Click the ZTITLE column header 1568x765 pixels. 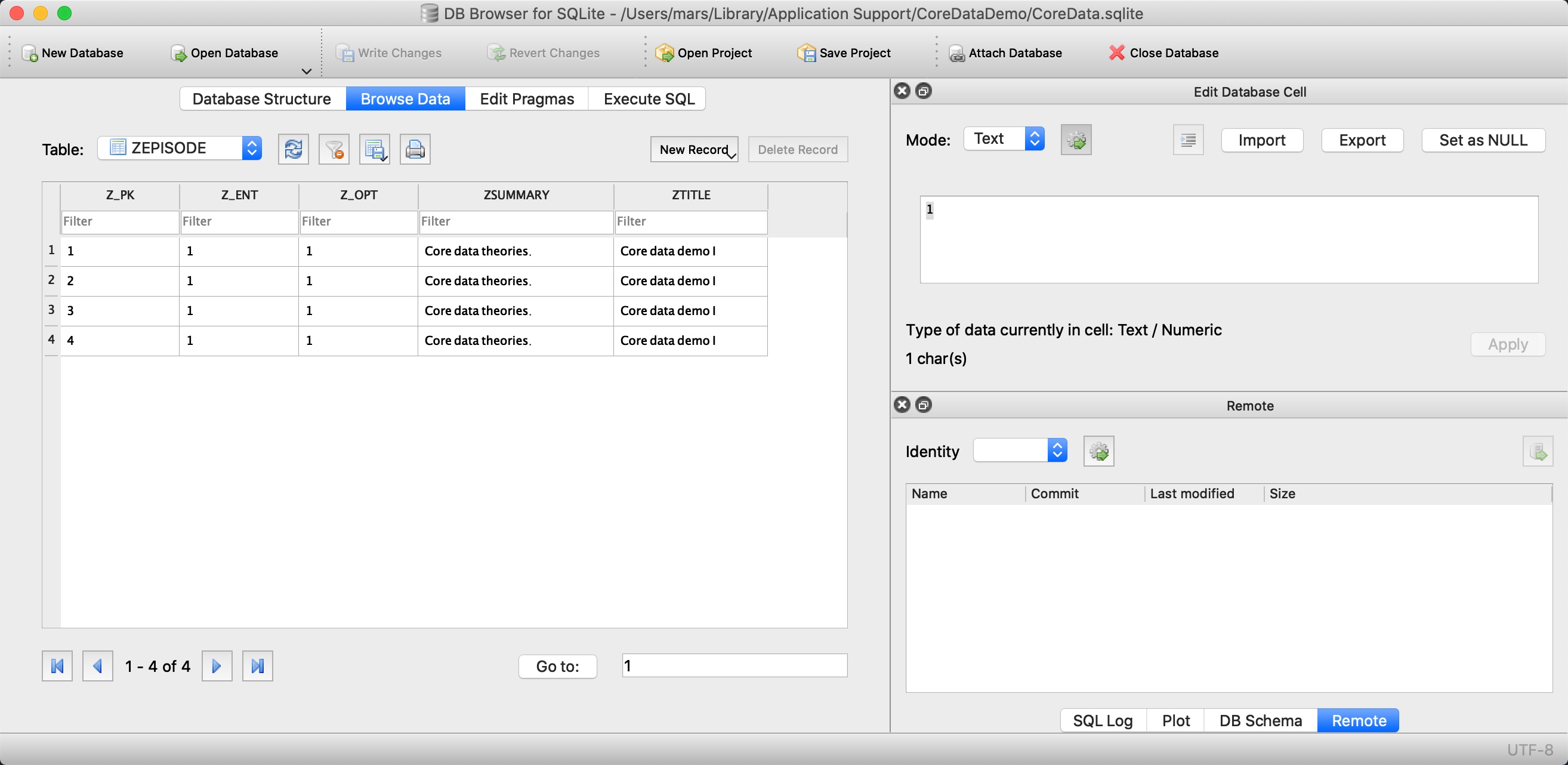(691, 195)
